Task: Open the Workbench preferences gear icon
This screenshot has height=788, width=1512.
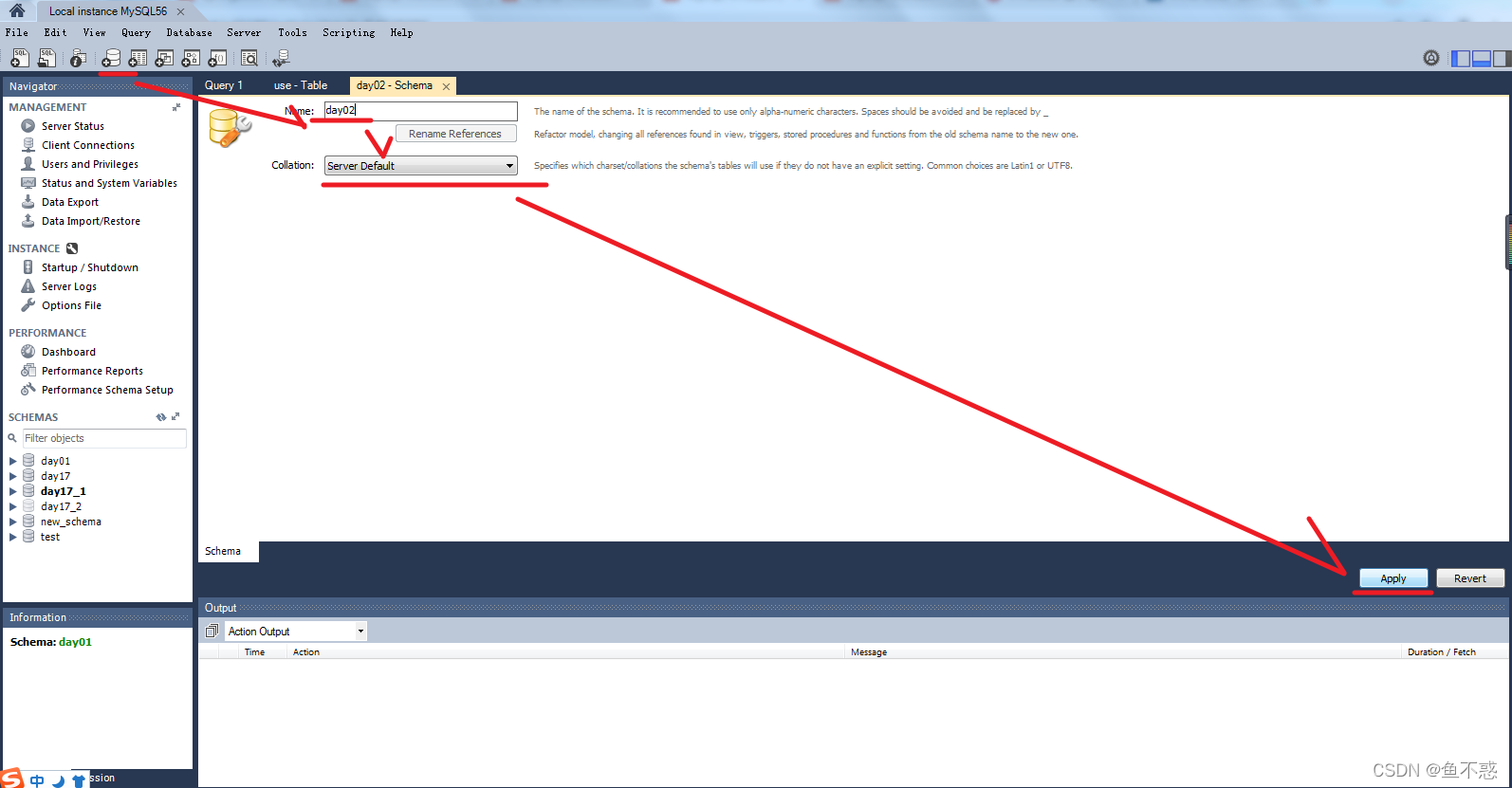Action: (1431, 58)
